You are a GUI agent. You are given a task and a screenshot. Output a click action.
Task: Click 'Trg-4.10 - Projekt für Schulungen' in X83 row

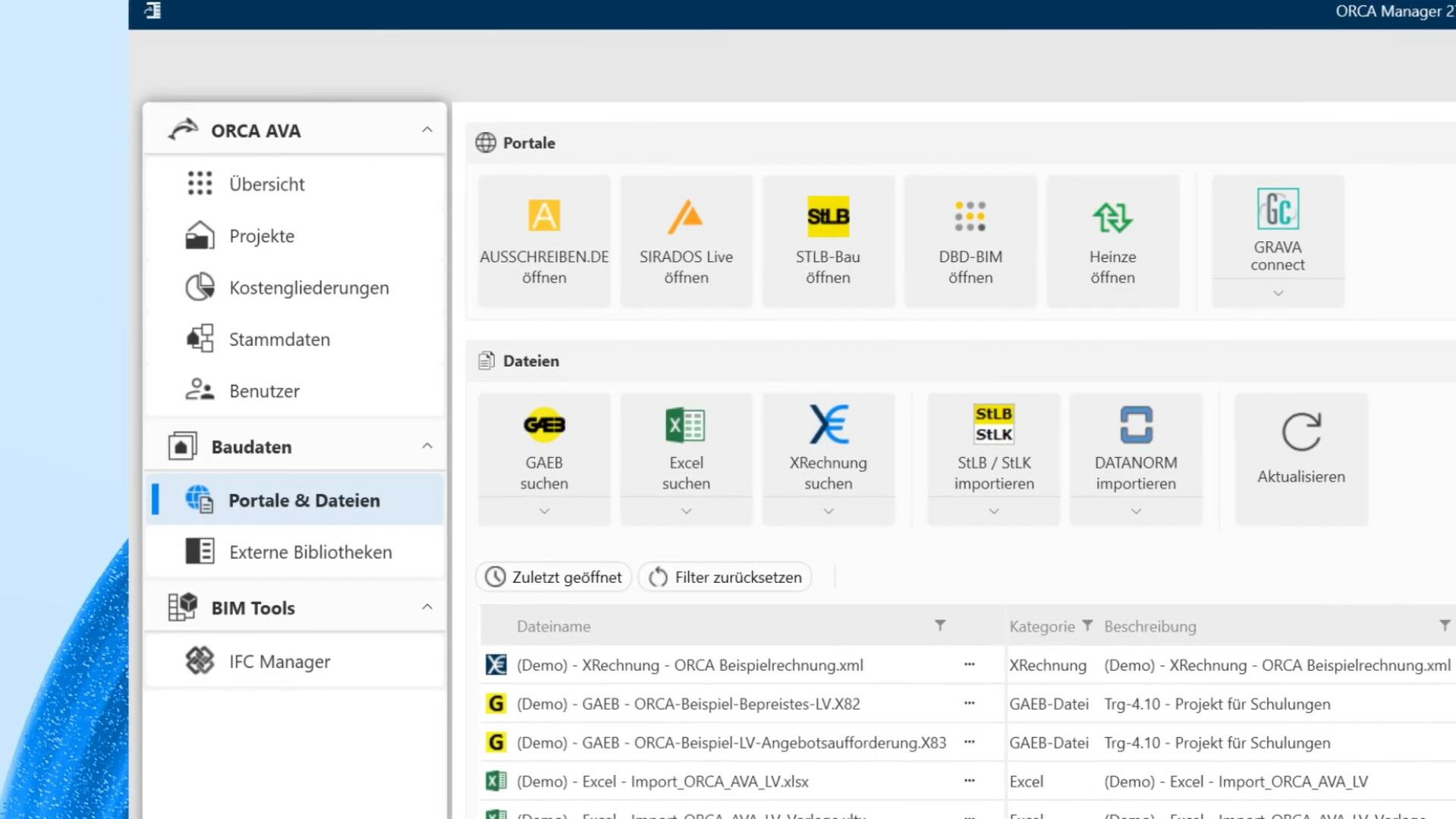click(x=1217, y=742)
